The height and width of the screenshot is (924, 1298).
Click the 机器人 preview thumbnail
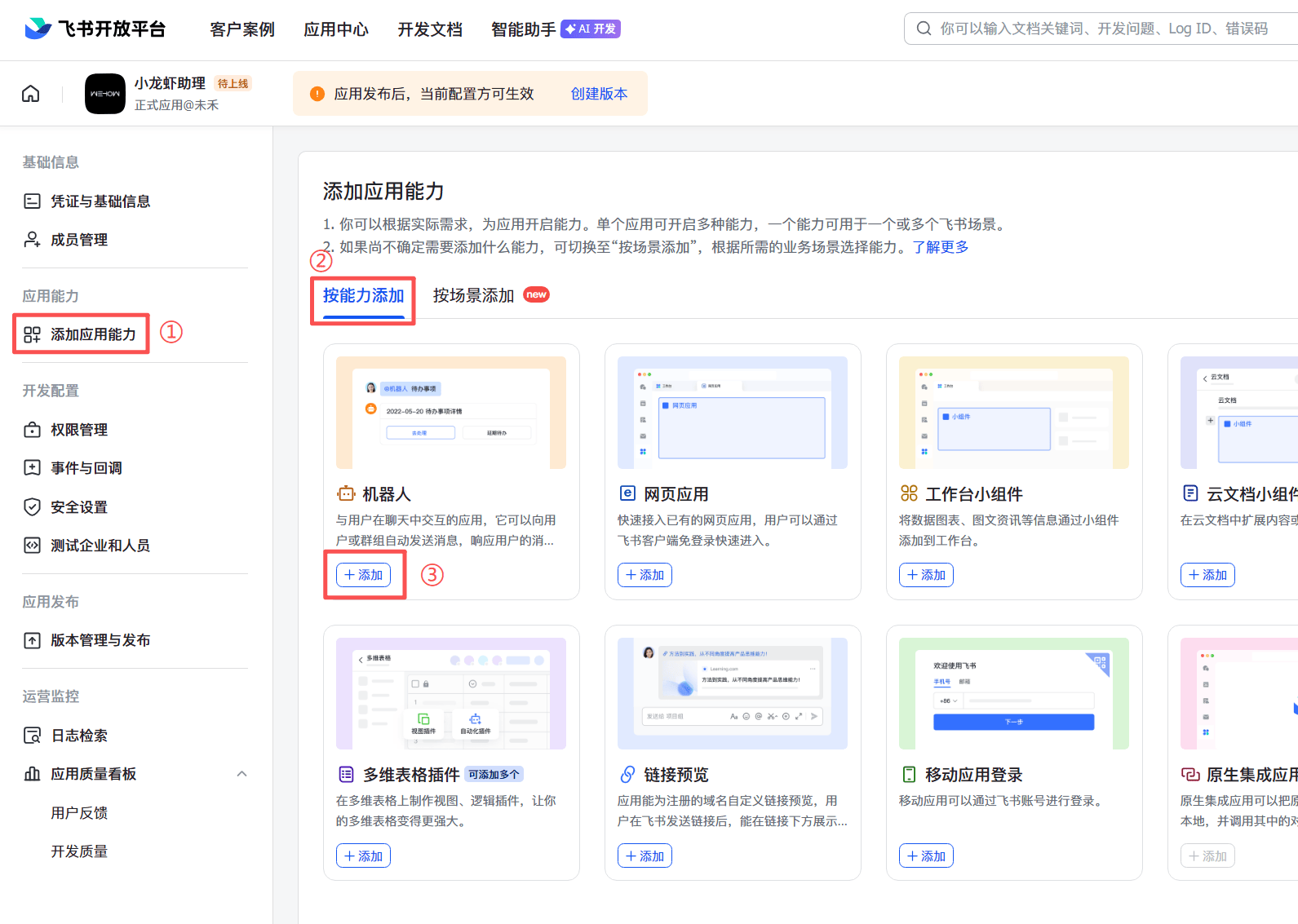coord(451,413)
